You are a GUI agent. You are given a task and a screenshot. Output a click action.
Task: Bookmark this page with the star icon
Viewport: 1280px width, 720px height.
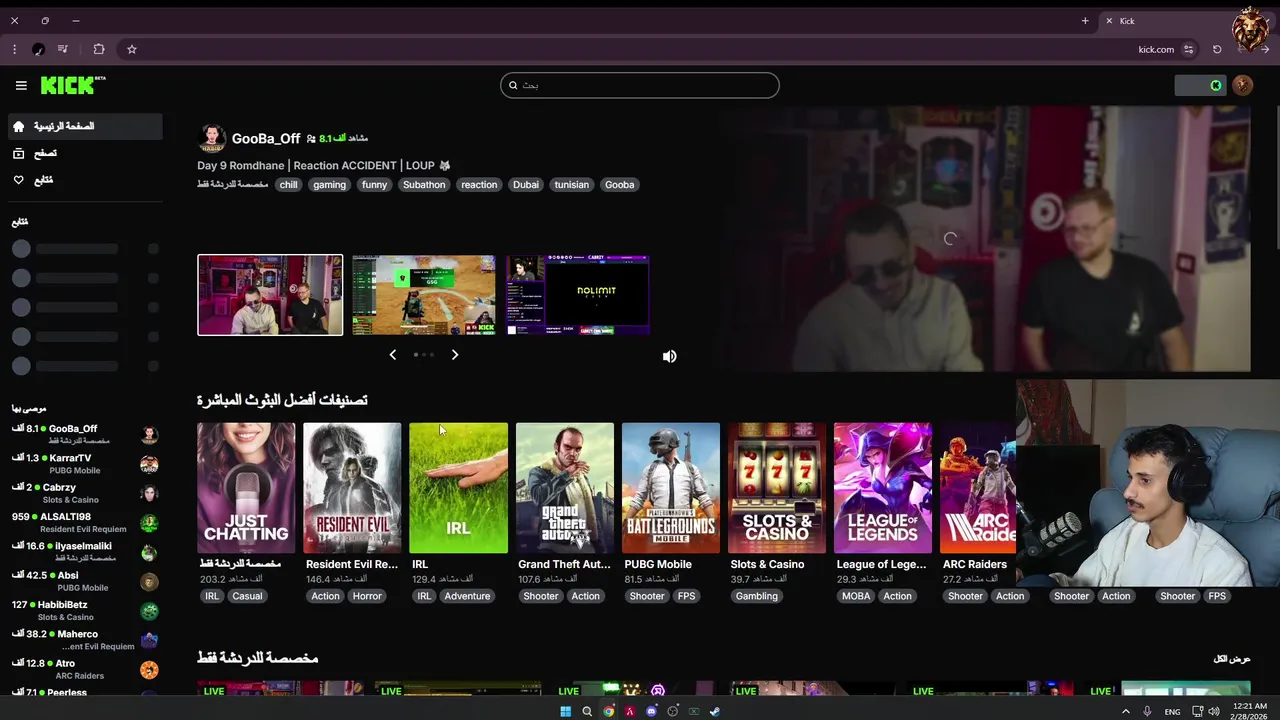pos(131,49)
